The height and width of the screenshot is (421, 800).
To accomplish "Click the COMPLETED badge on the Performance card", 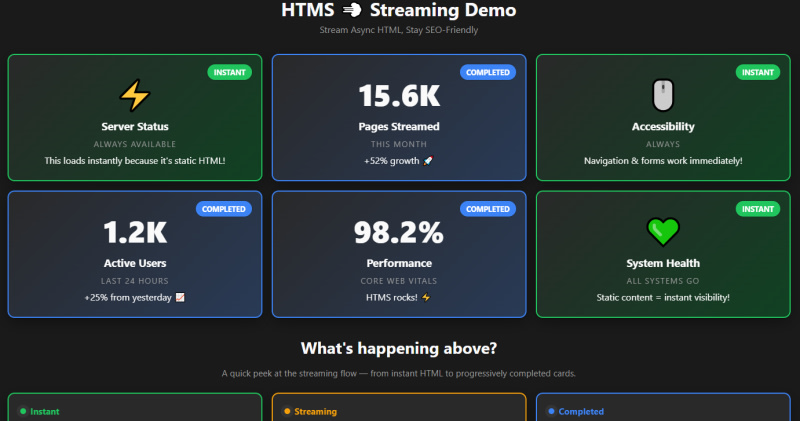I will coord(489,209).
